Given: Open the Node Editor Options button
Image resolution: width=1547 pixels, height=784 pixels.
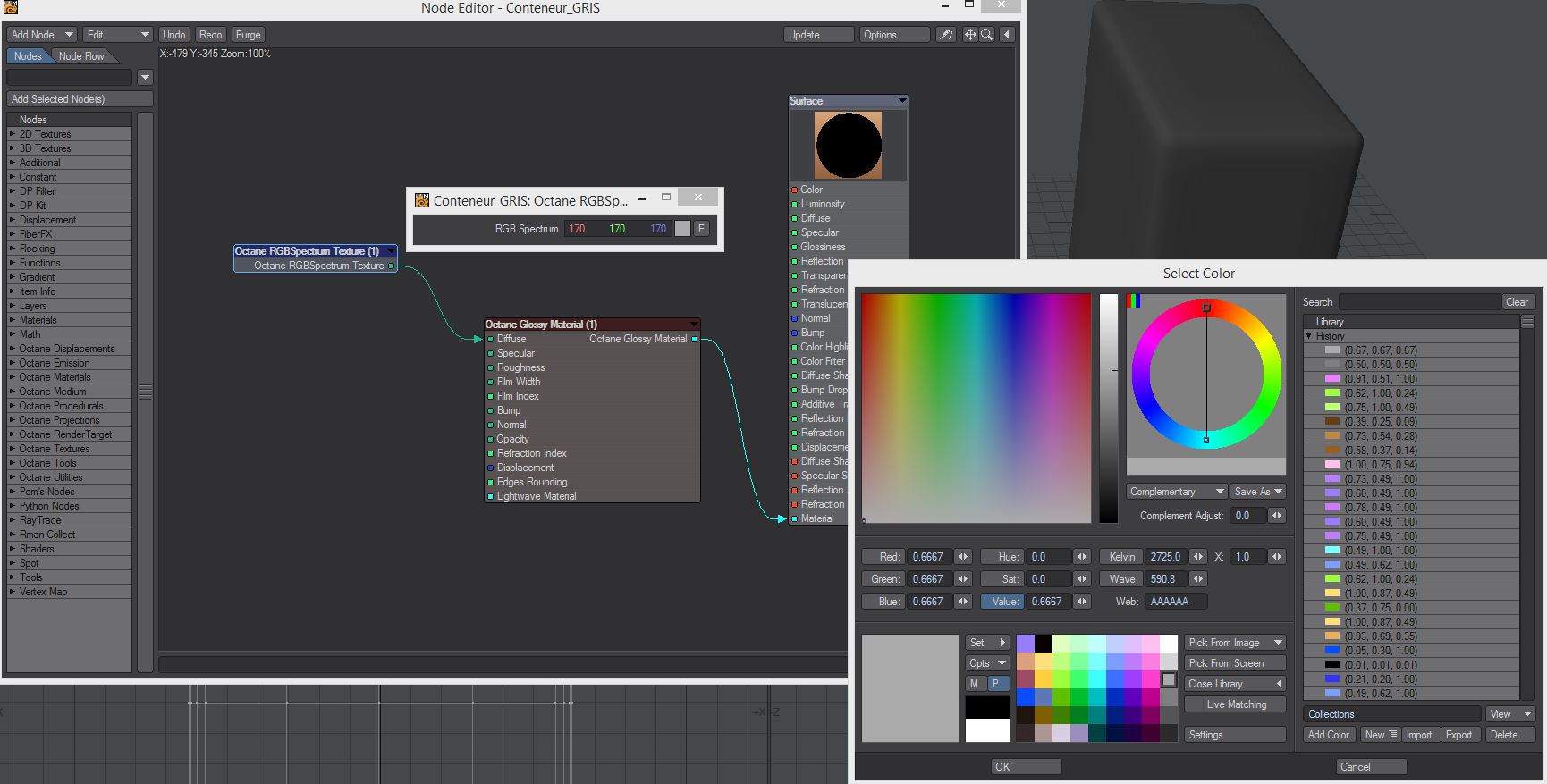Looking at the screenshot, I should click(894, 35).
